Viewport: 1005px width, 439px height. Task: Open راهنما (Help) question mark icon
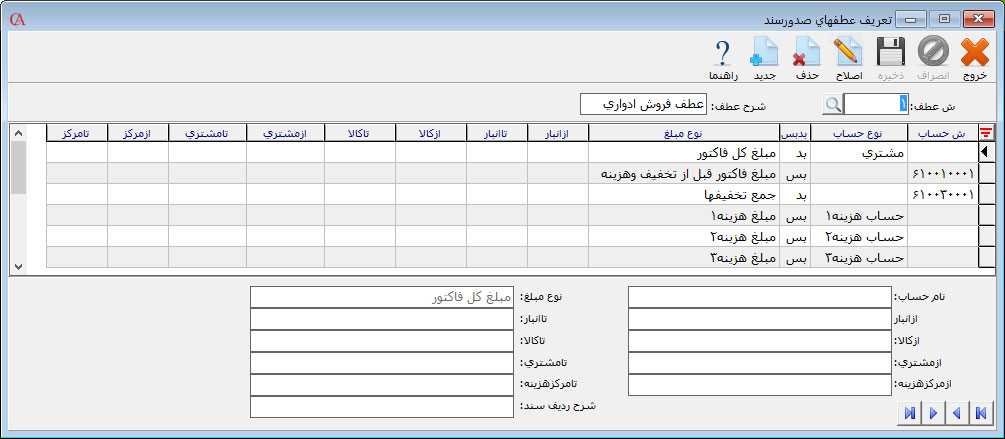pyautogui.click(x=723, y=56)
